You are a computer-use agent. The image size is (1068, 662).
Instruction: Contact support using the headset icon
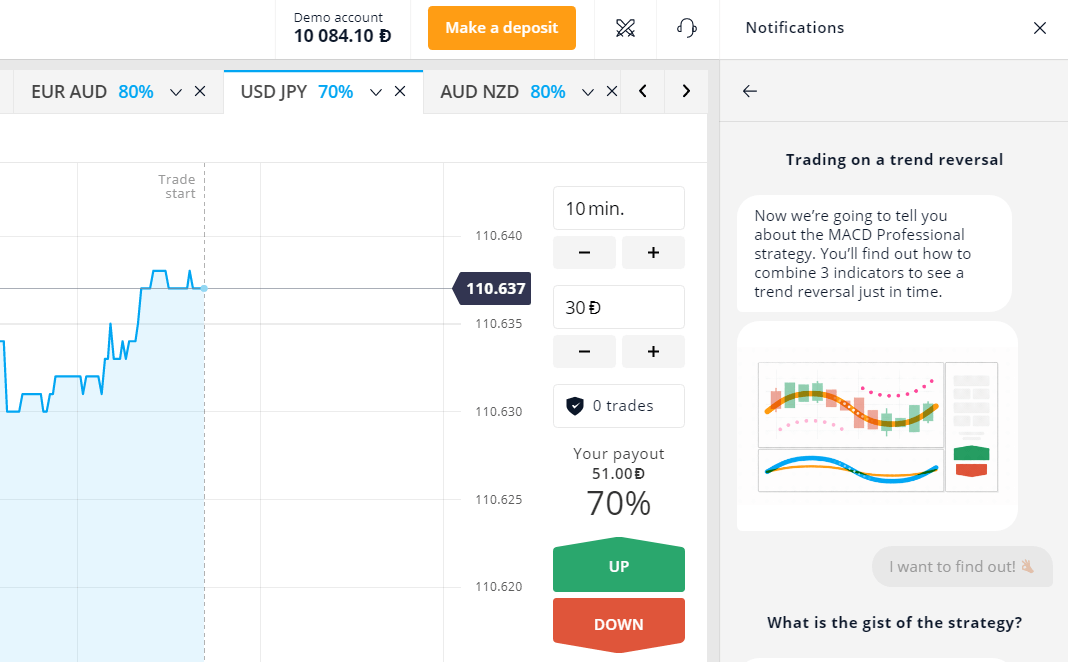[687, 28]
